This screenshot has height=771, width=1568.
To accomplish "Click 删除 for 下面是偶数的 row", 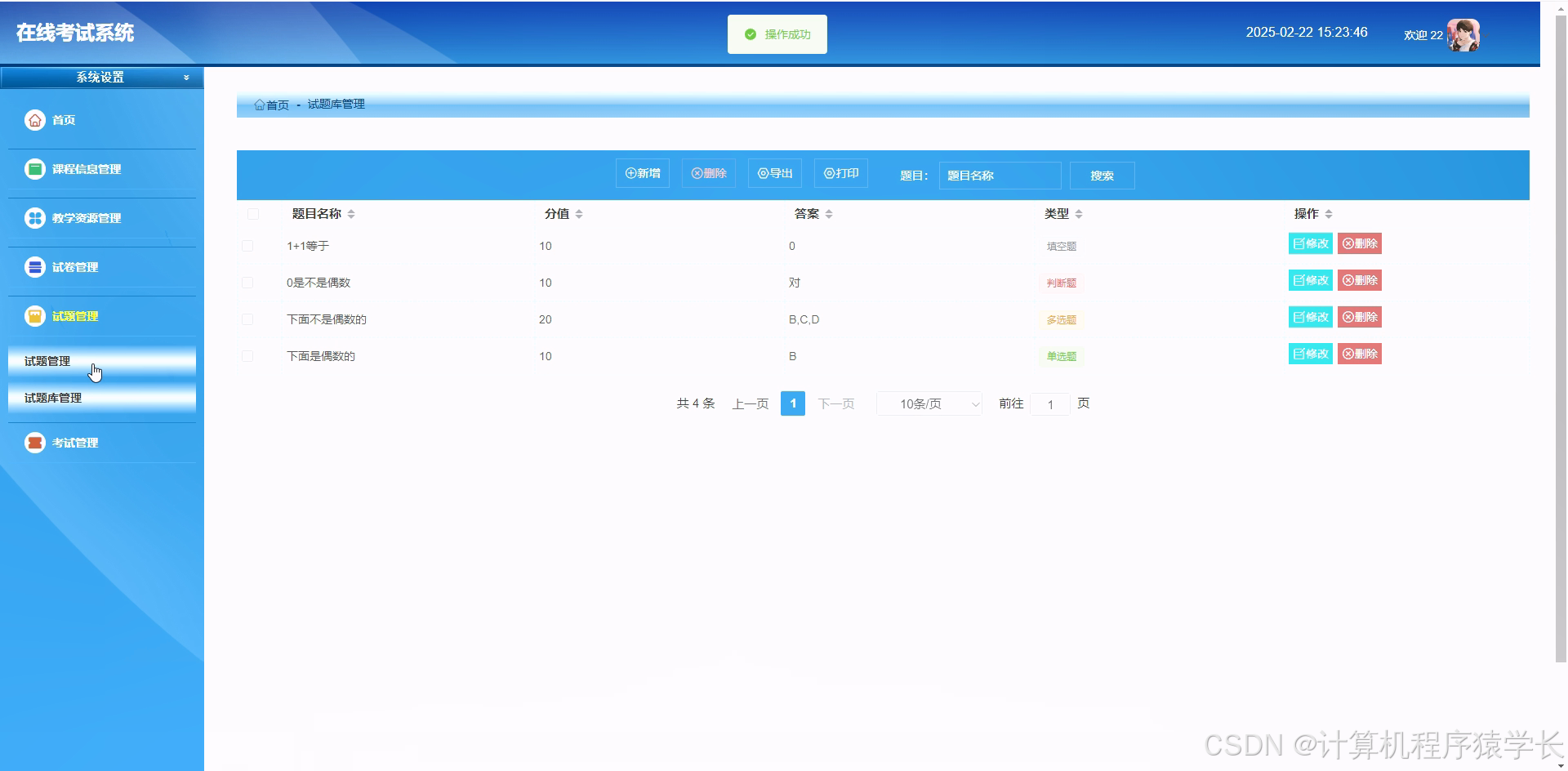I will (1360, 354).
